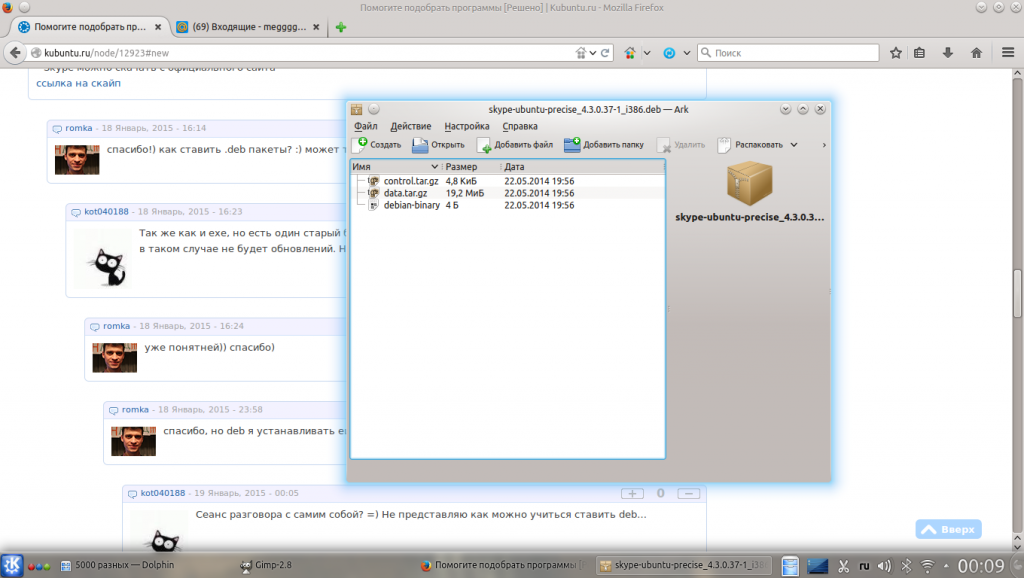Switch to Gimp-2.8 in the taskbar

pyautogui.click(x=266, y=566)
